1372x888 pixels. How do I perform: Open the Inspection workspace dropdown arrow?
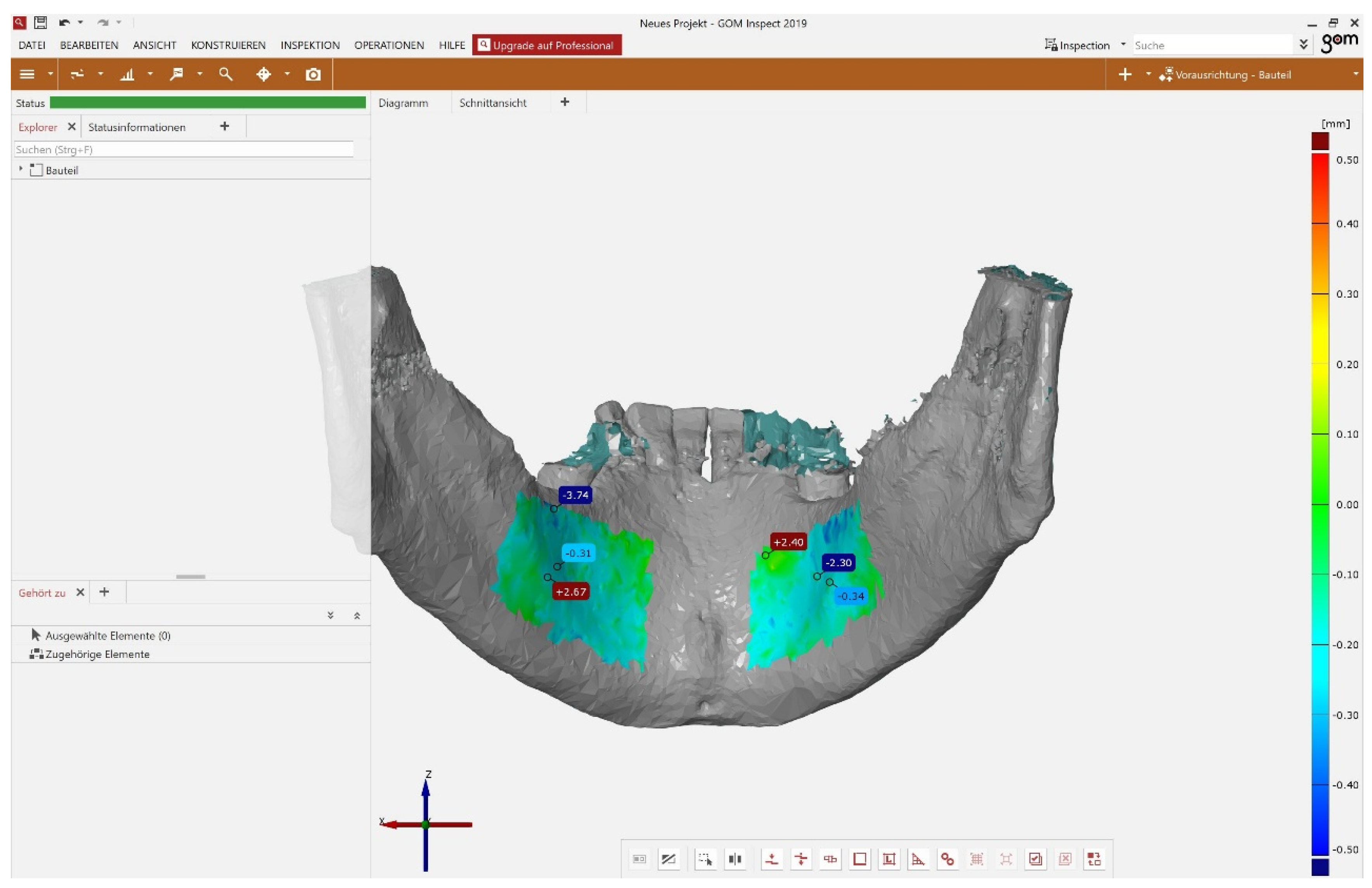(1123, 44)
